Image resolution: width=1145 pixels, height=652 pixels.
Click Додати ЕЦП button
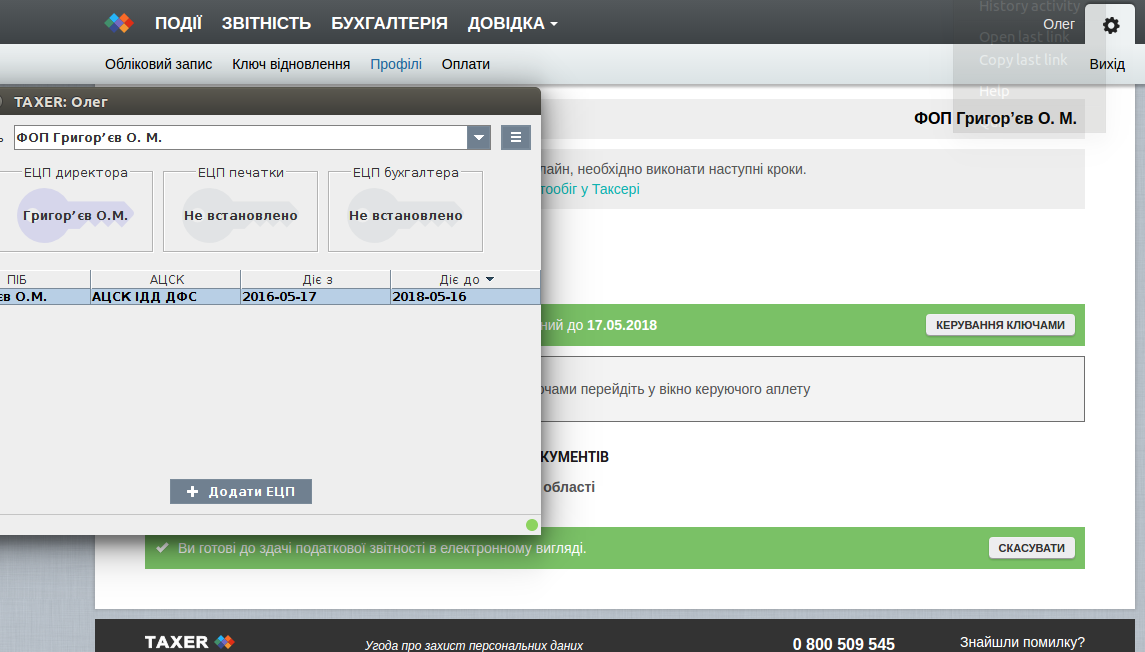point(241,491)
